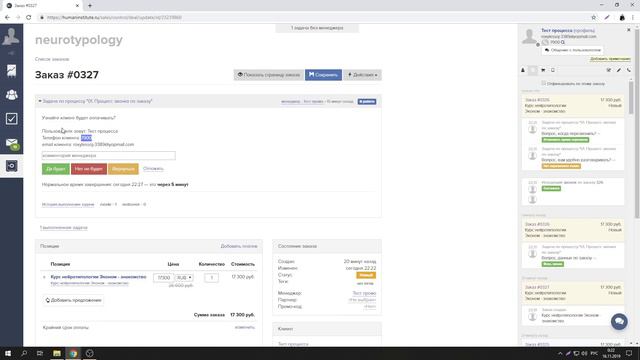Click the red 'Нет не будет' button

pos(89,169)
